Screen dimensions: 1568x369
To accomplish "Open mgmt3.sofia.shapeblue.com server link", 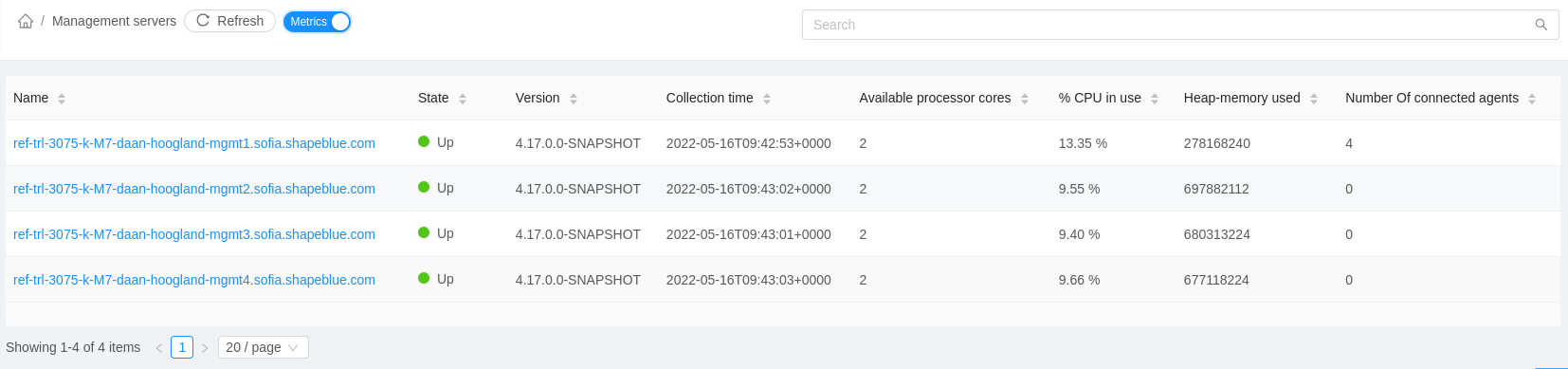I will coord(194,234).
